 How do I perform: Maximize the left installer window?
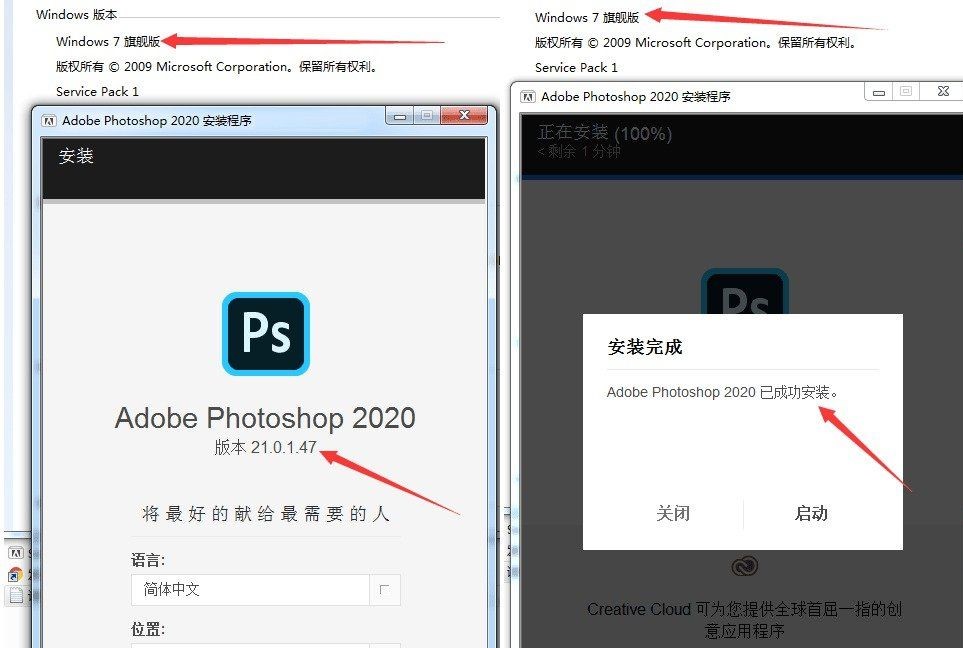coord(427,115)
